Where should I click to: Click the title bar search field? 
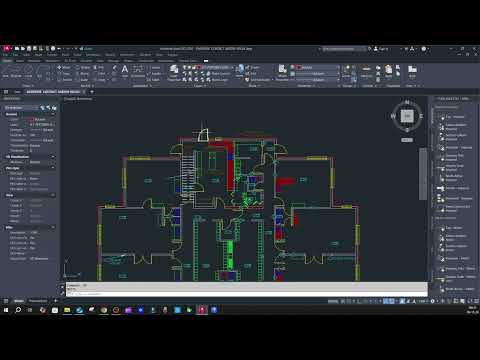tap(344, 49)
